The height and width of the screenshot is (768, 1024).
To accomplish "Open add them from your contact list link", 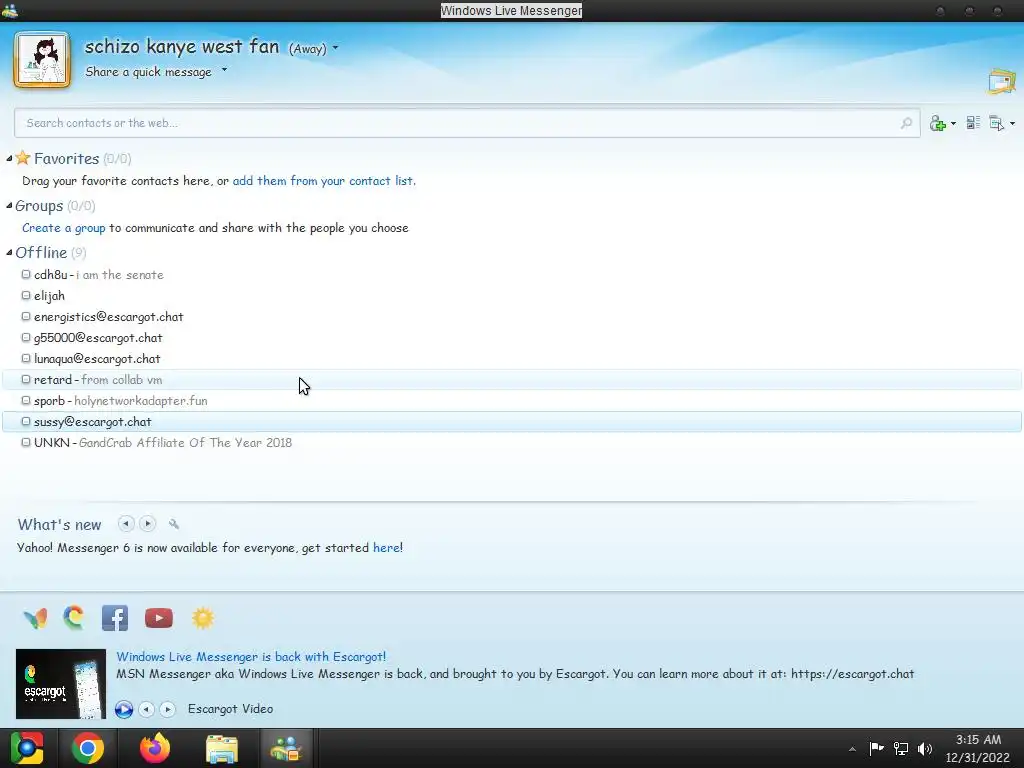I will click(324, 181).
